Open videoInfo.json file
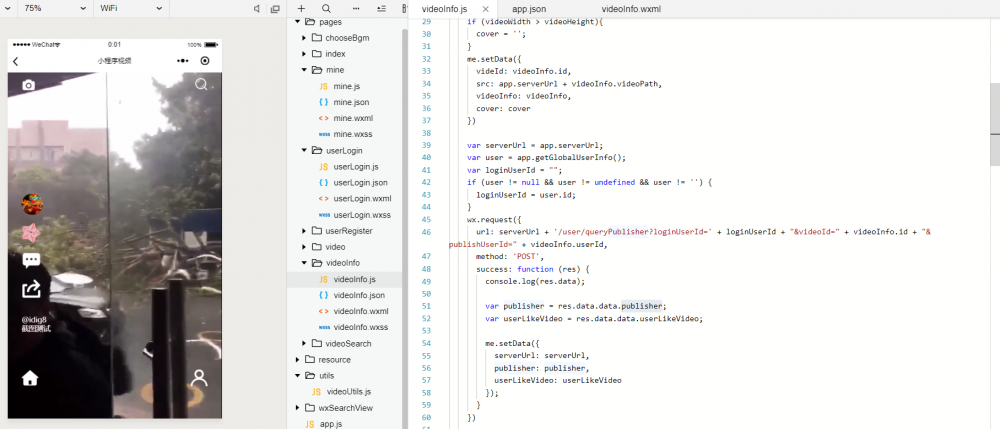Image resolution: width=1000 pixels, height=429 pixels. [359, 295]
